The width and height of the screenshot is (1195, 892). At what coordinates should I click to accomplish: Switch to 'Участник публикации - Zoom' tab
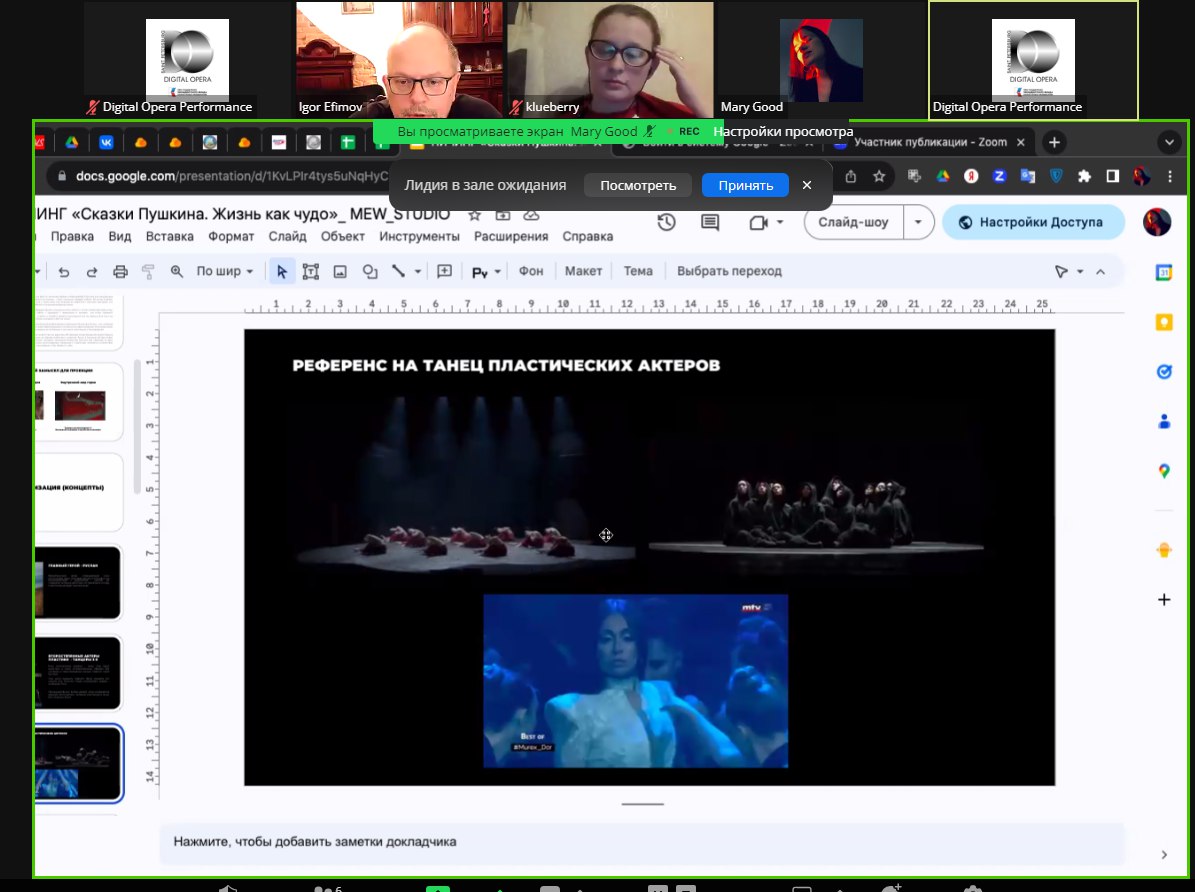tap(929, 143)
